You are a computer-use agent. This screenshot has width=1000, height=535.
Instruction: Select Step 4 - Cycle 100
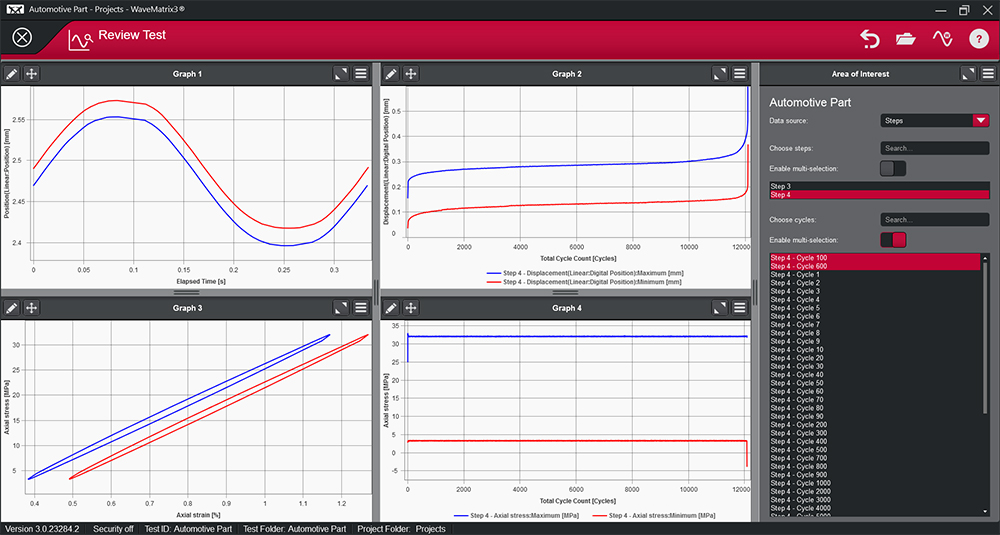874,258
